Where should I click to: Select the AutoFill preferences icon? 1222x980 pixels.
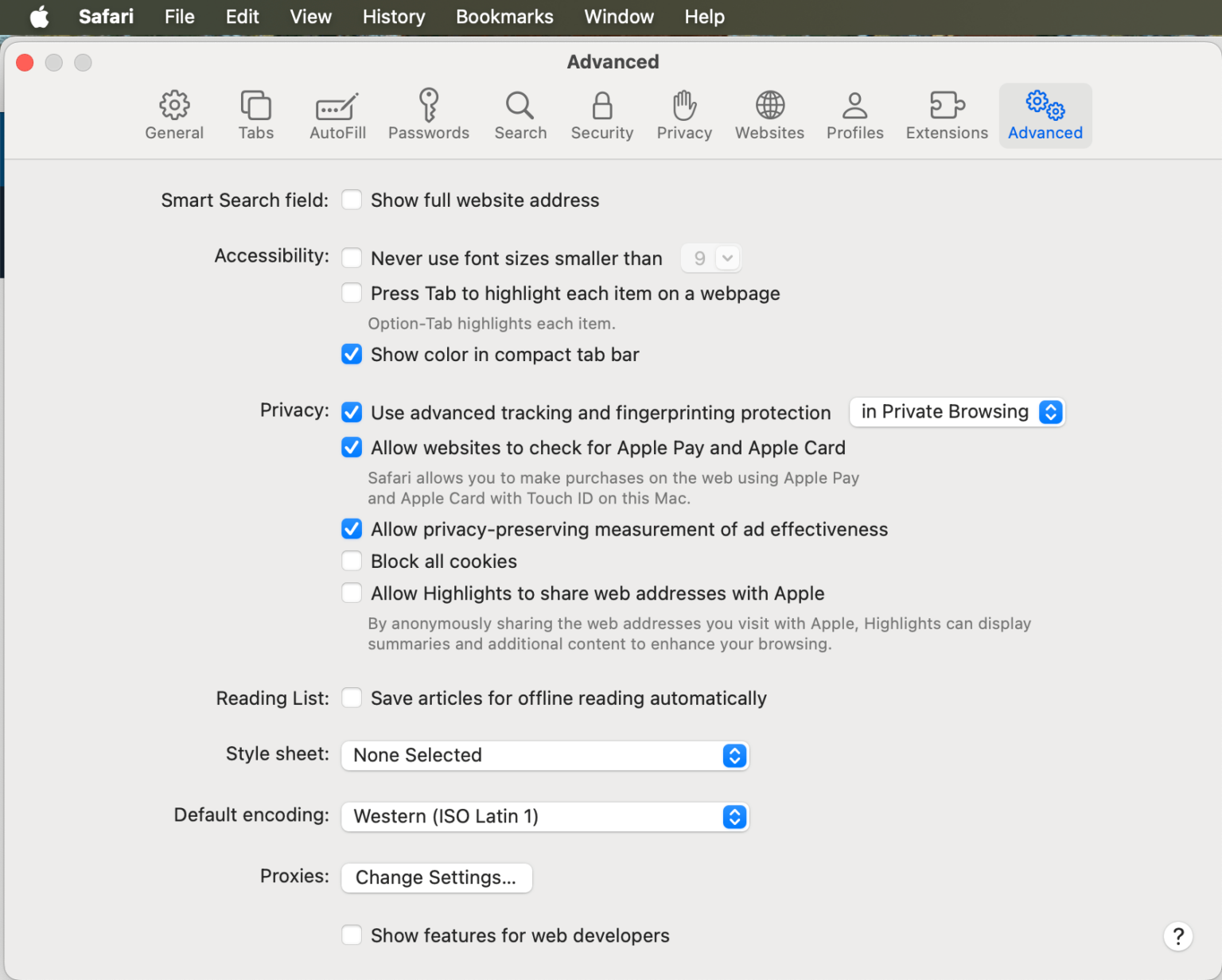pyautogui.click(x=337, y=115)
